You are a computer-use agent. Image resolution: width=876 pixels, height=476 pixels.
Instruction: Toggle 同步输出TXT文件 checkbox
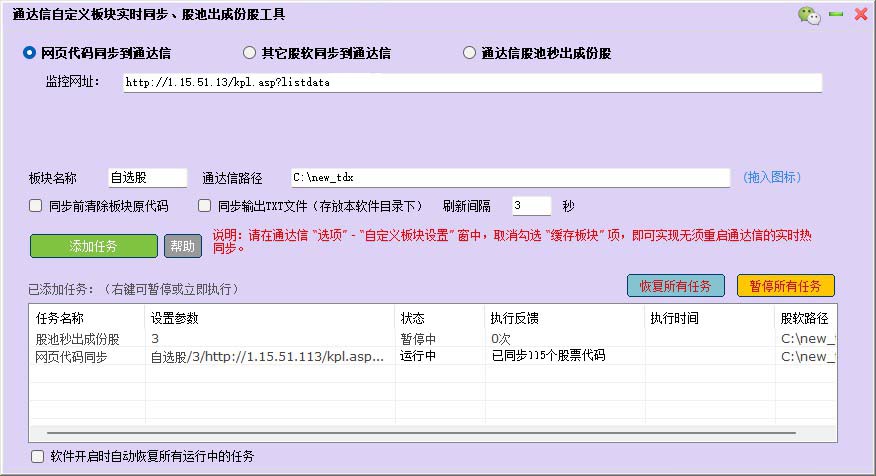pos(205,207)
